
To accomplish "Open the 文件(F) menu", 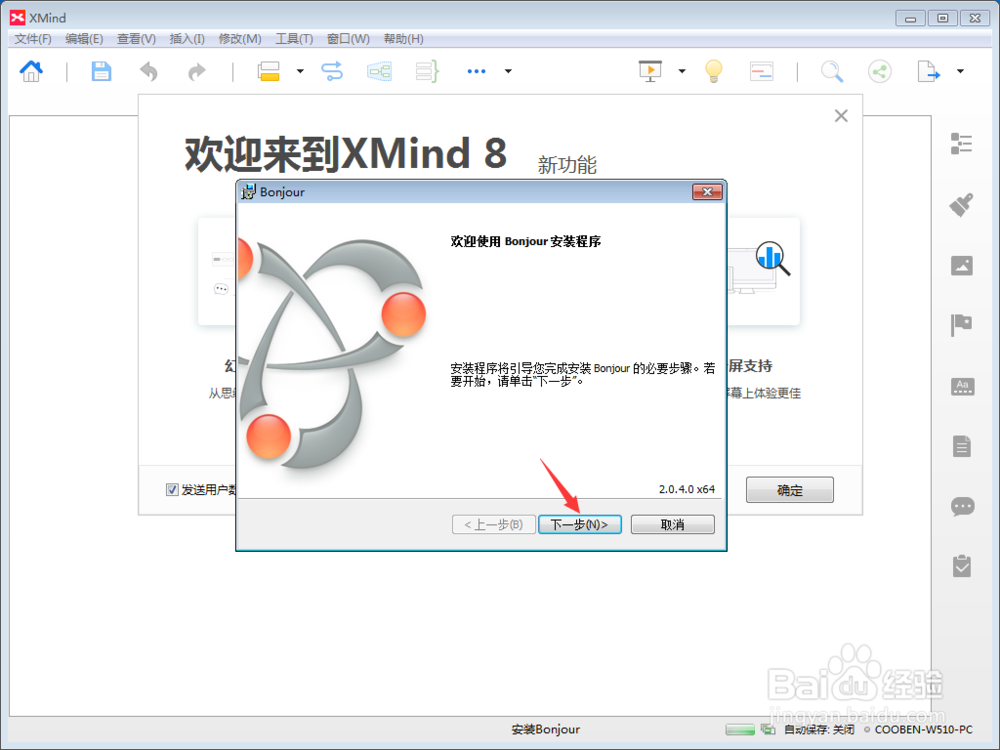I will (x=33, y=39).
